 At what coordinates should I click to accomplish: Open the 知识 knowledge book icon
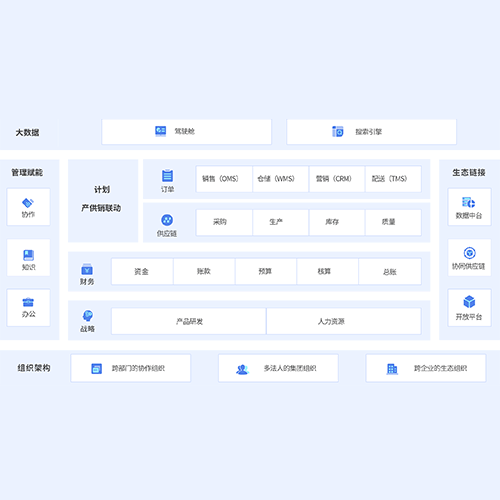[x=28, y=255]
